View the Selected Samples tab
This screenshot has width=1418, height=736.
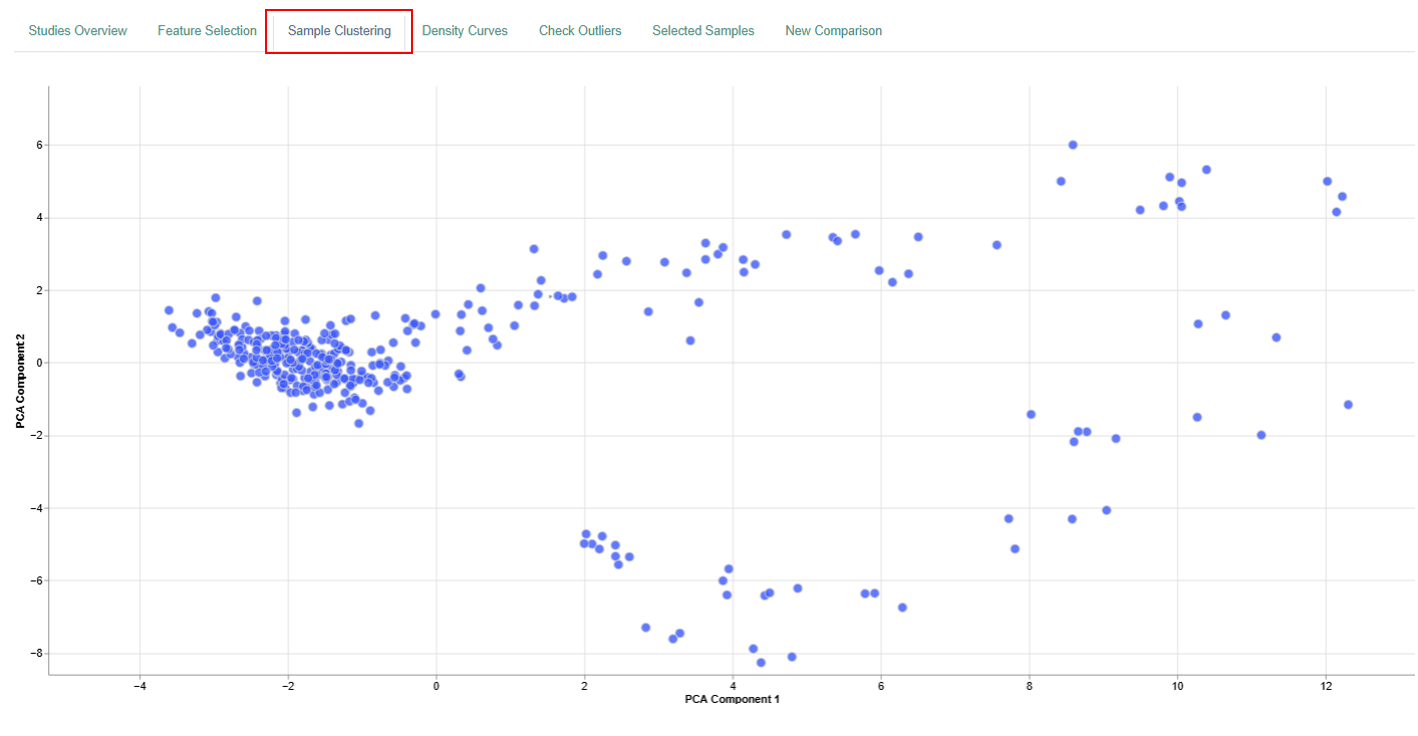[x=703, y=30]
